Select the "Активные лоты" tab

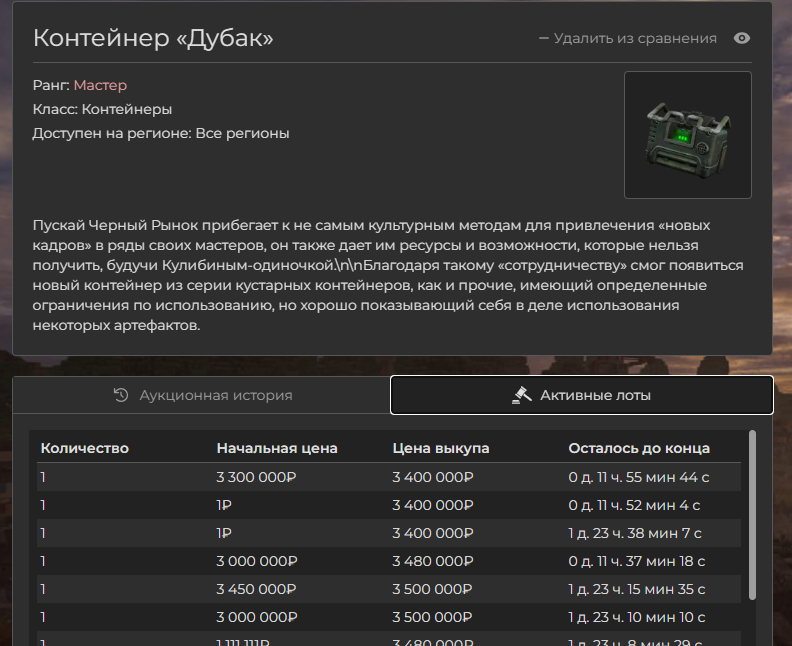pos(582,395)
